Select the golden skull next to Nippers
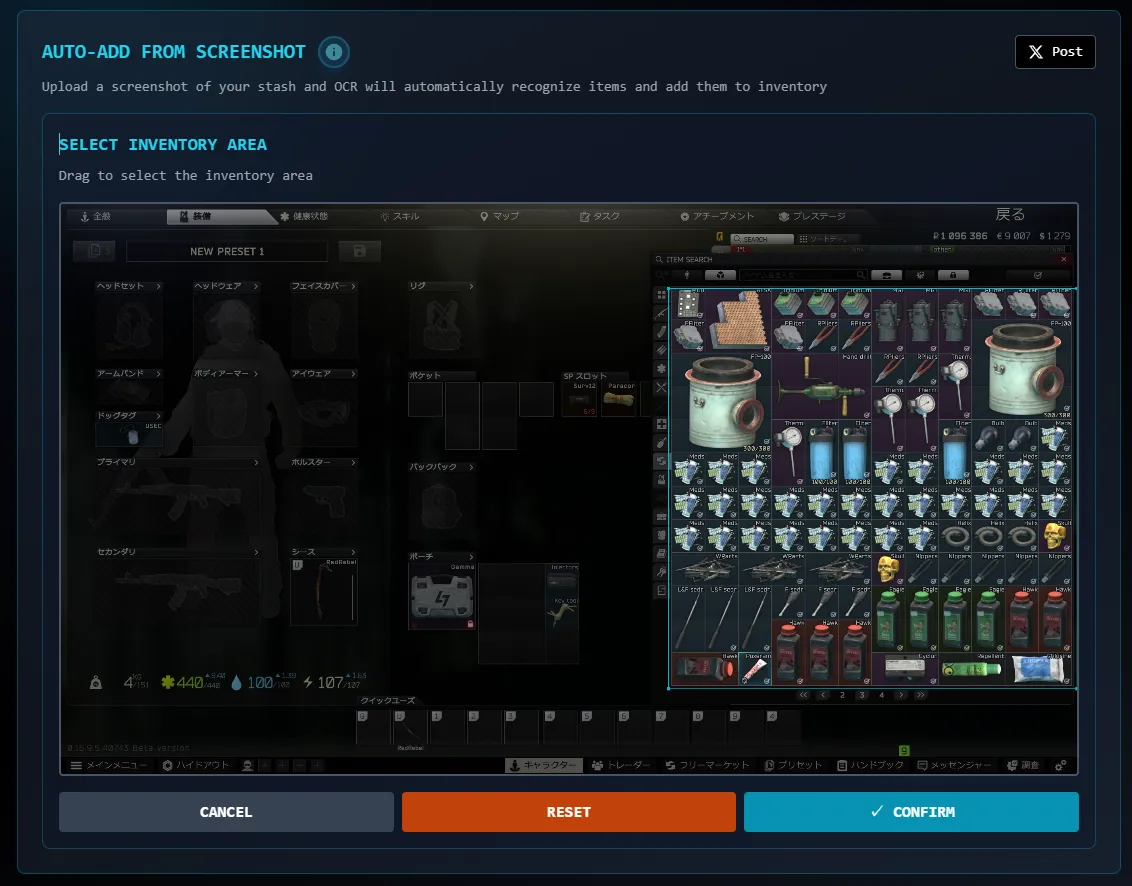This screenshot has width=1132, height=886. coord(887,570)
